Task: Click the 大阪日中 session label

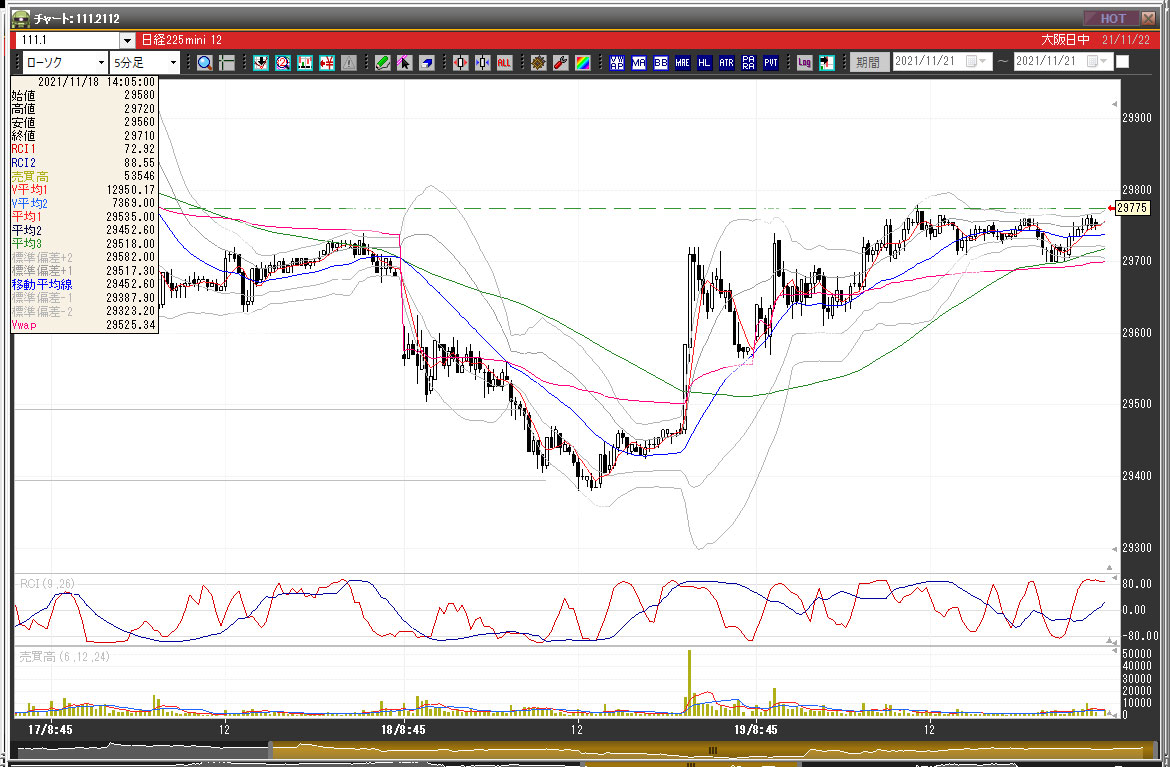Action: pos(1065,40)
